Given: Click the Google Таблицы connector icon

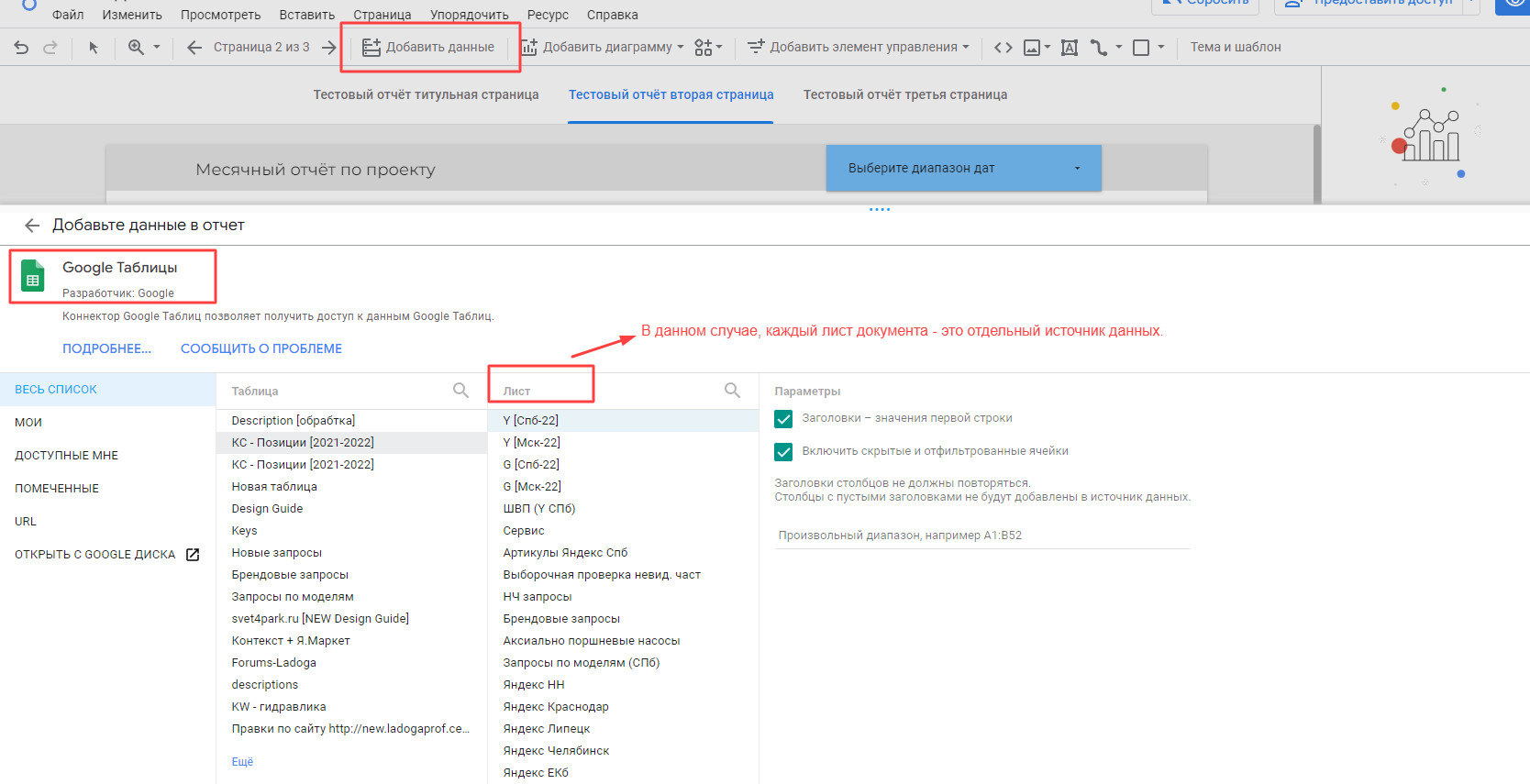Looking at the screenshot, I should pyautogui.click(x=33, y=277).
